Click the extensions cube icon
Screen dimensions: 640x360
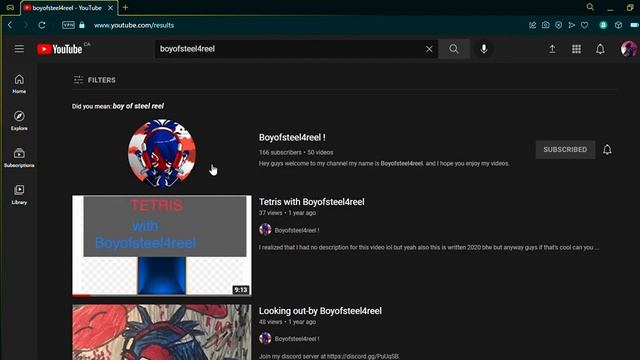click(x=618, y=25)
